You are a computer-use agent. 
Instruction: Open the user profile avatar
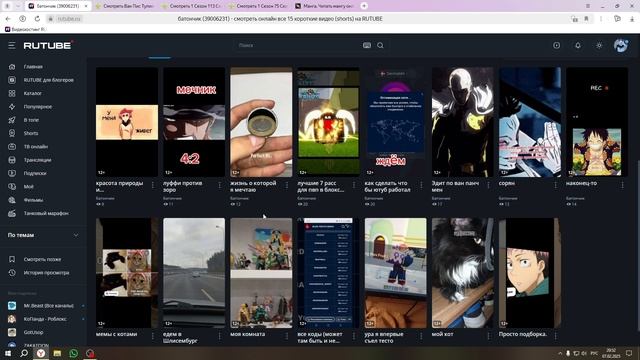point(621,45)
